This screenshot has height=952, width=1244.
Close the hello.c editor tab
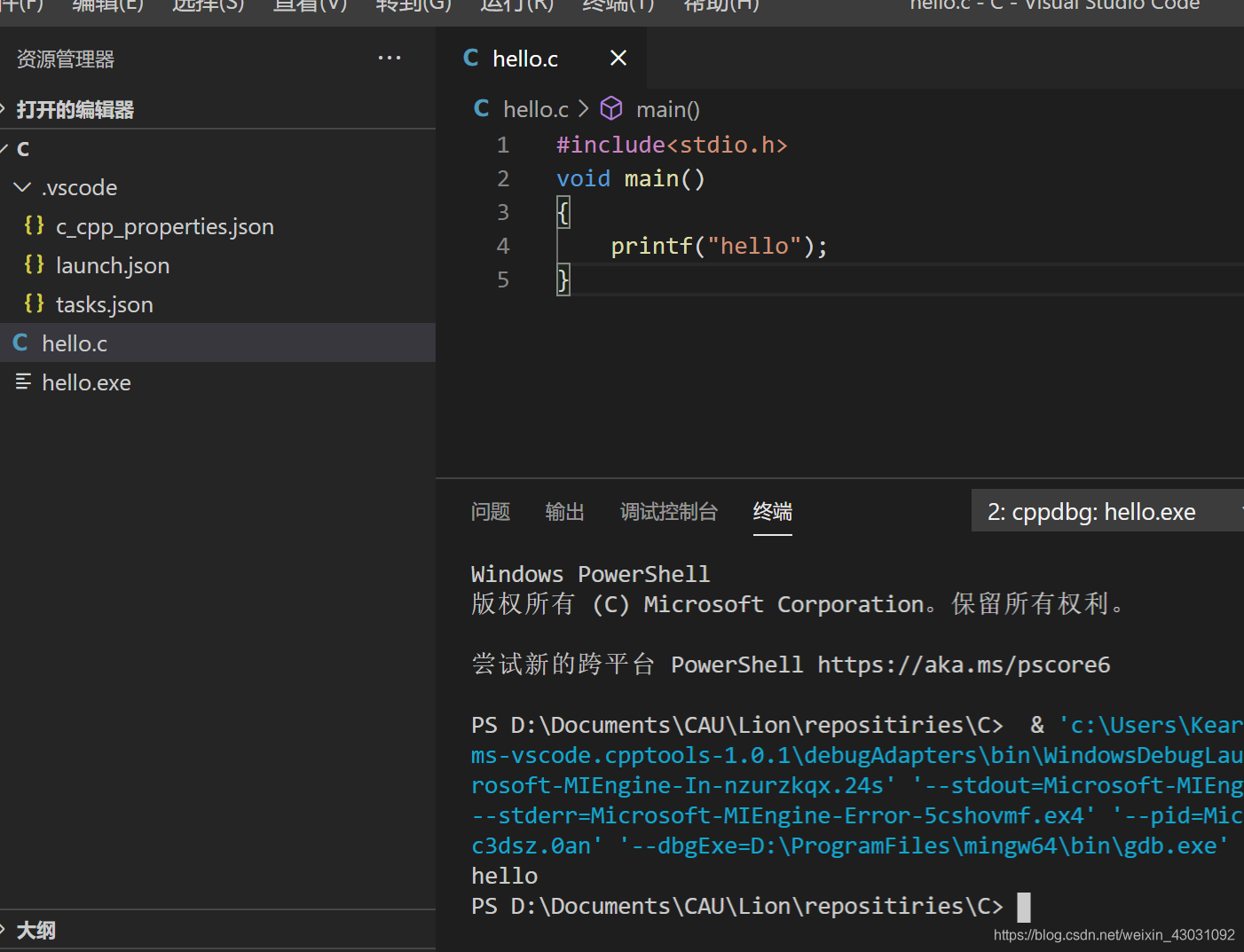(618, 58)
